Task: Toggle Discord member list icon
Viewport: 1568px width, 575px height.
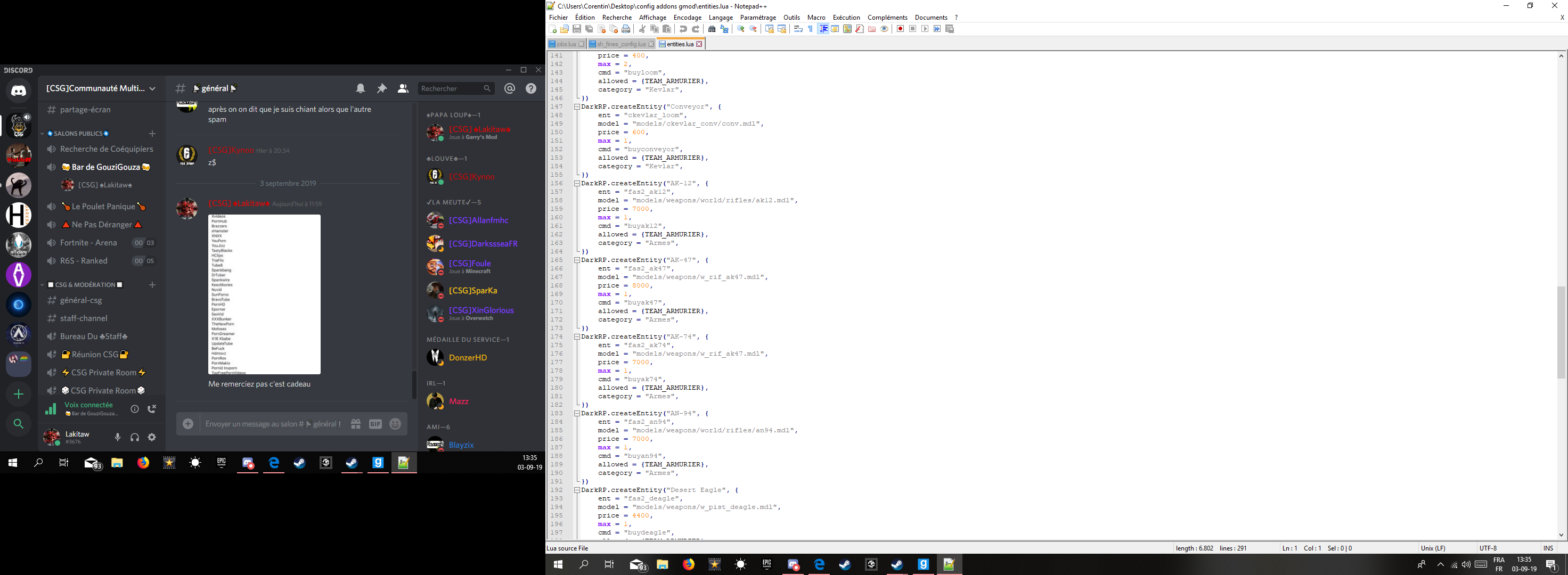Action: 403,88
